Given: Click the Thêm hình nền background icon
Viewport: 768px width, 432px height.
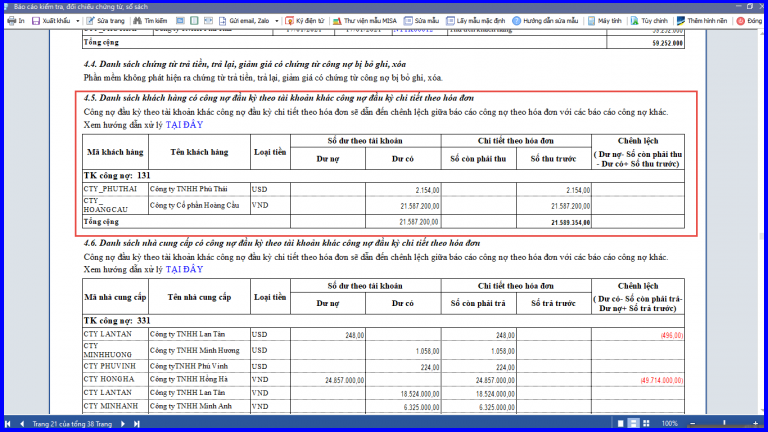Looking at the screenshot, I should (681, 21).
